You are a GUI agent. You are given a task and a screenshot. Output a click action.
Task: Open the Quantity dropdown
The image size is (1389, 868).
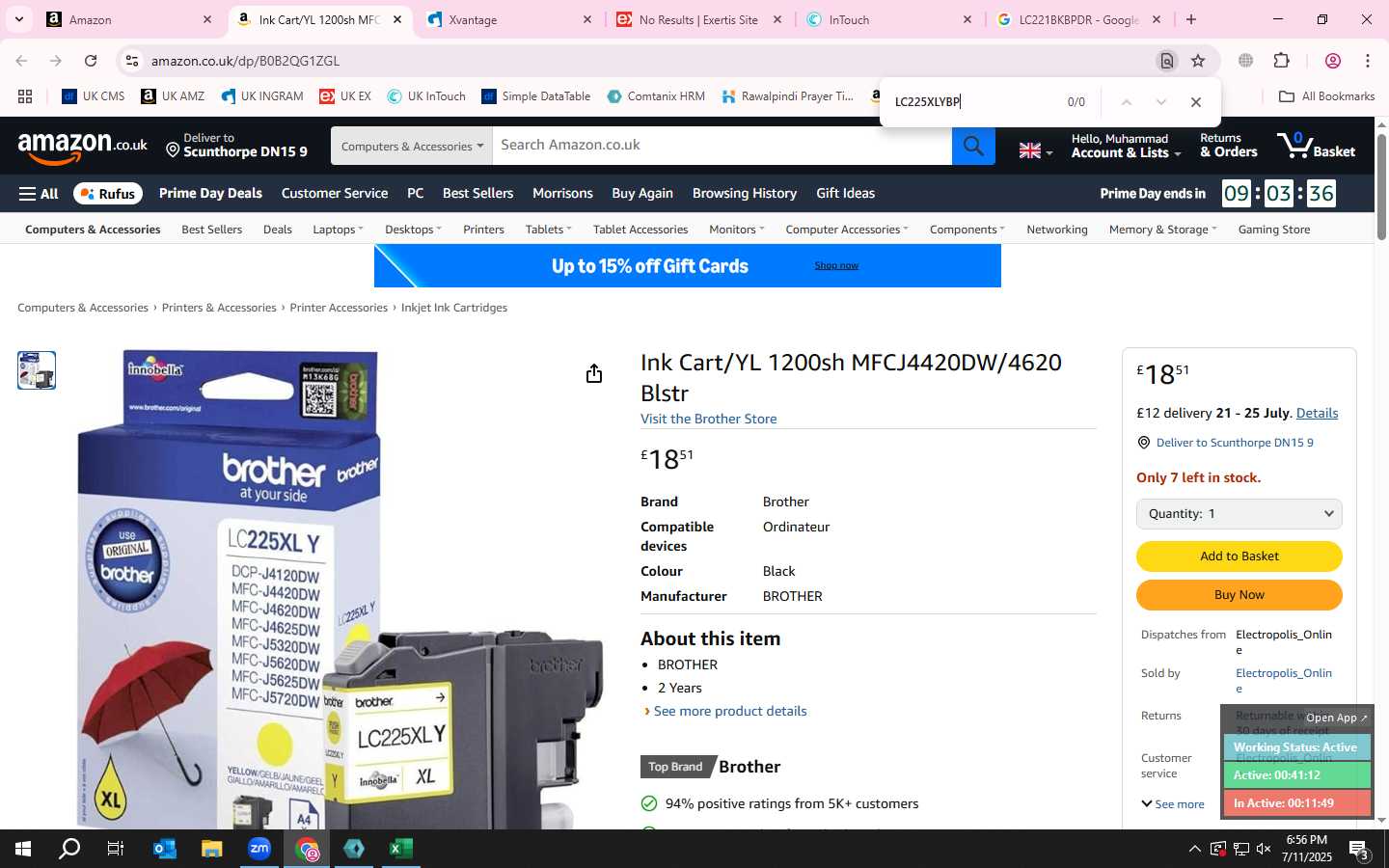(x=1239, y=514)
